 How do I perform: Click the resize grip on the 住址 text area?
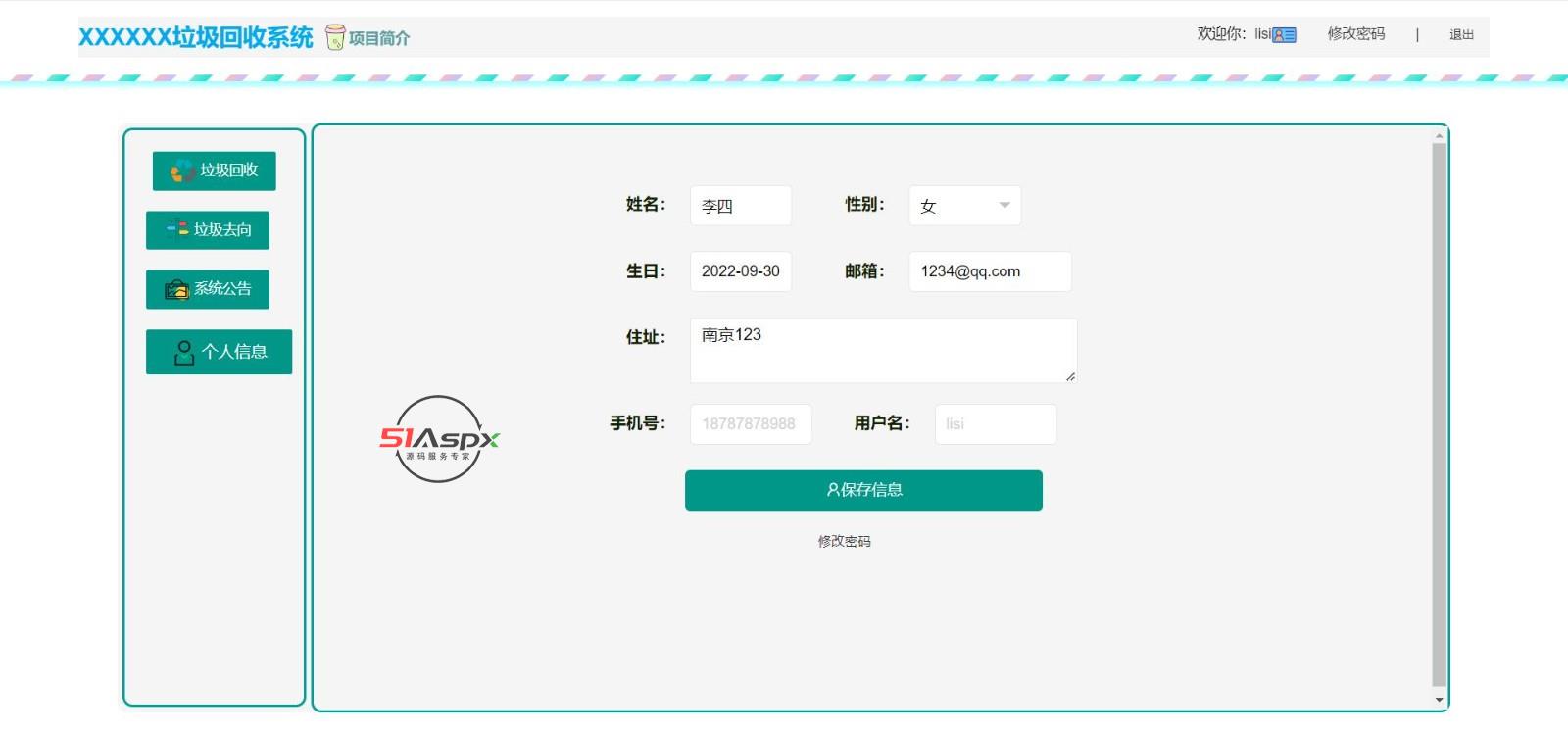1070,376
